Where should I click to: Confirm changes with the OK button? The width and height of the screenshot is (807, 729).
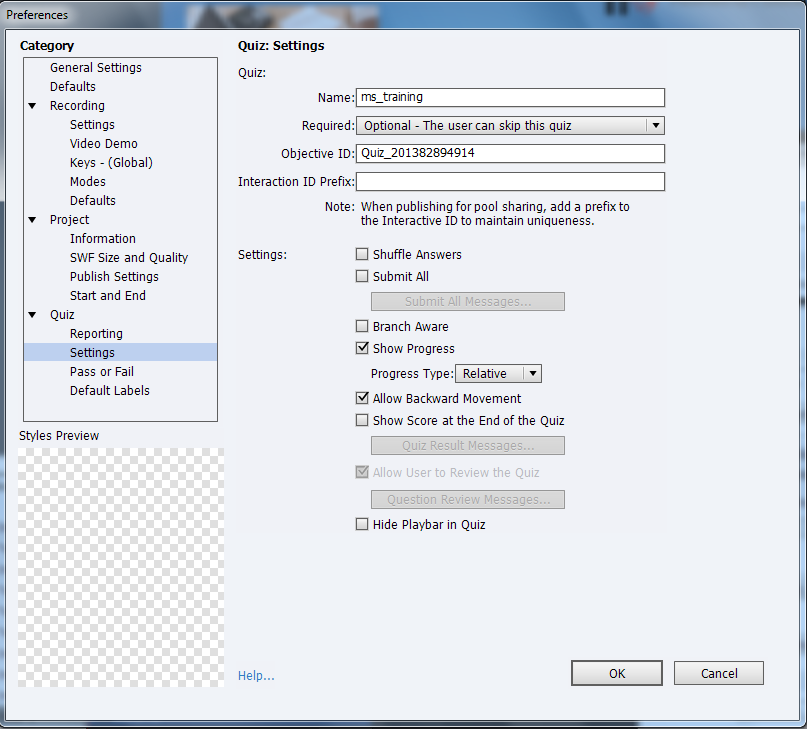[x=616, y=672]
